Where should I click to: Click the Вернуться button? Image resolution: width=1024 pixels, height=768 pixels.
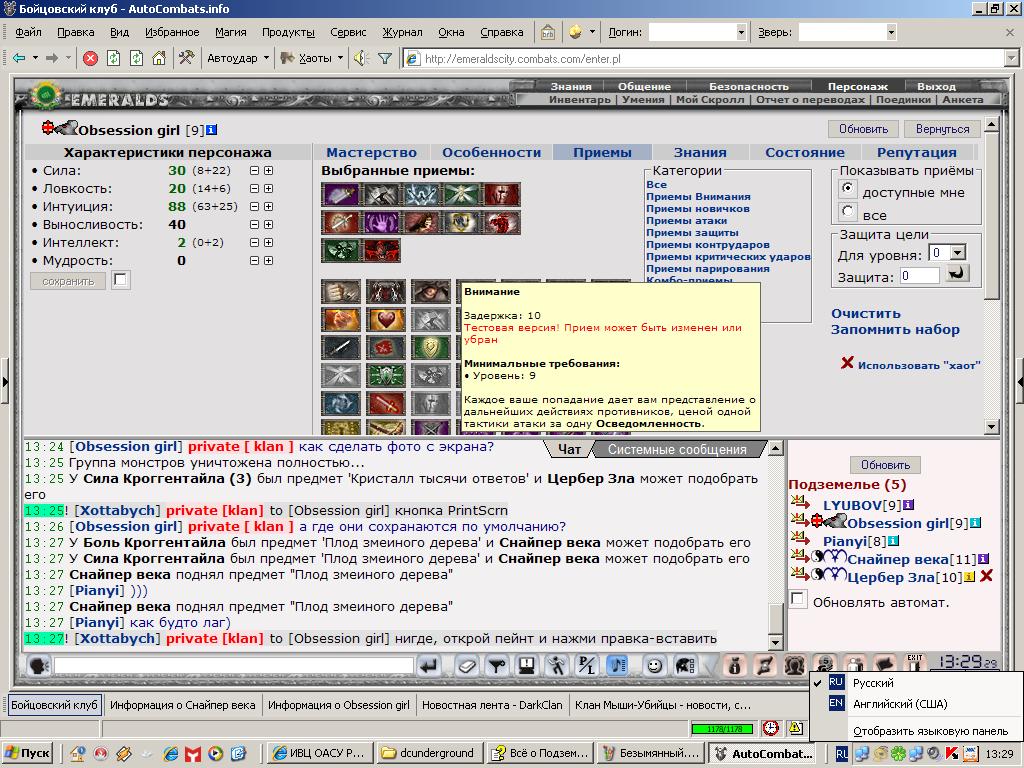pyautogui.click(x=942, y=129)
